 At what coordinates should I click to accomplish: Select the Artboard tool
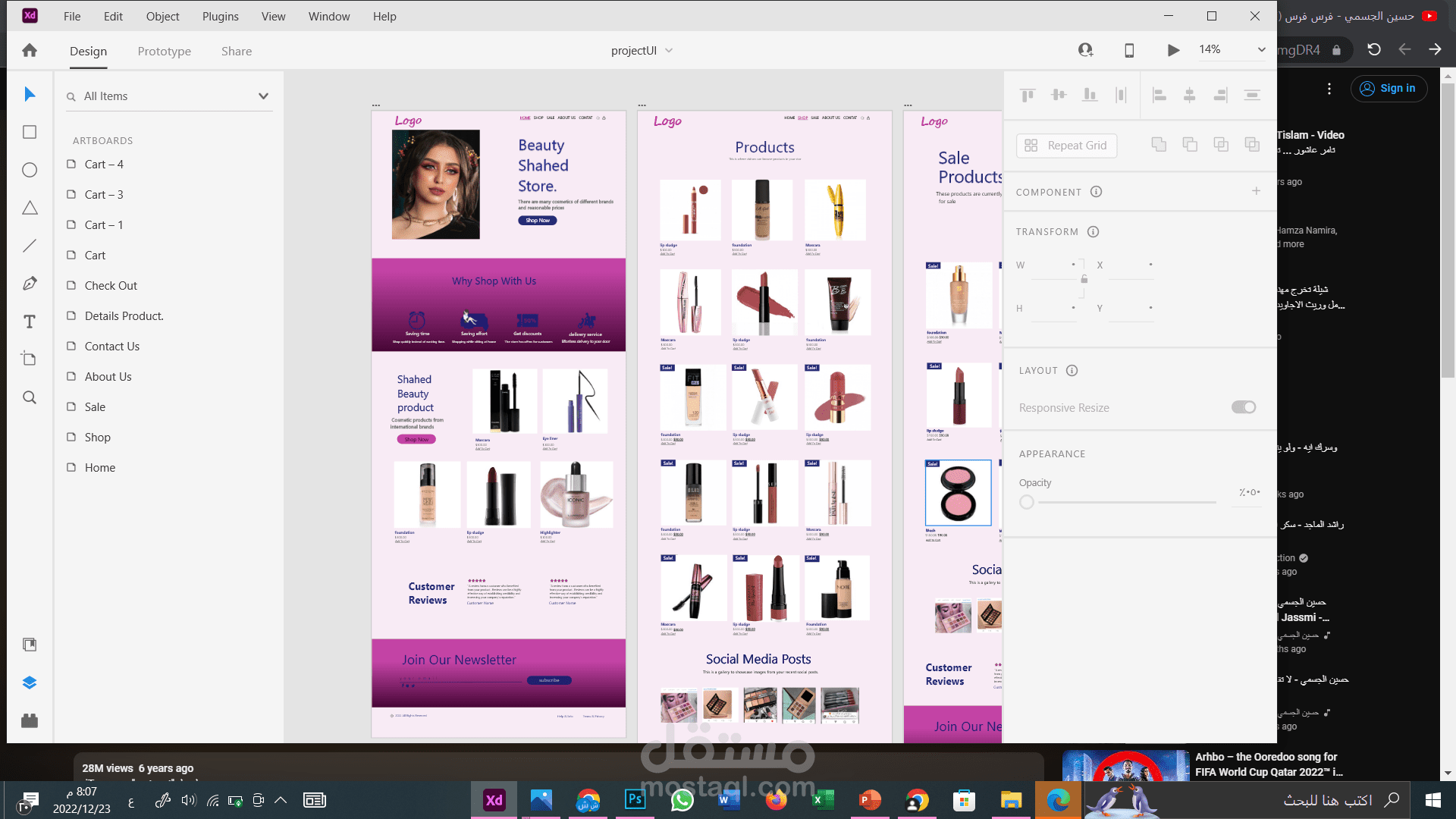coord(30,359)
